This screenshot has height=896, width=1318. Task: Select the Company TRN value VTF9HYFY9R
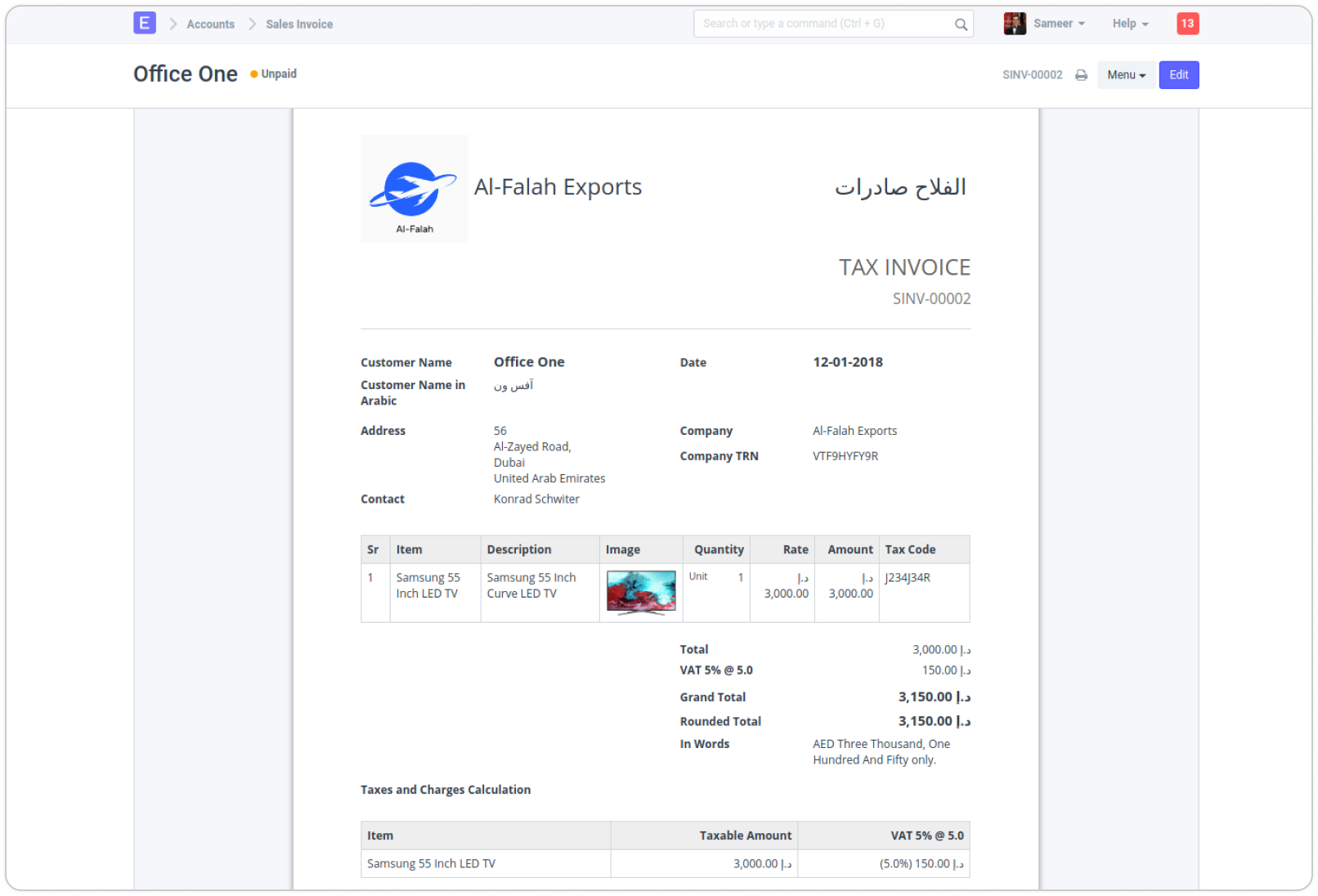pos(845,456)
